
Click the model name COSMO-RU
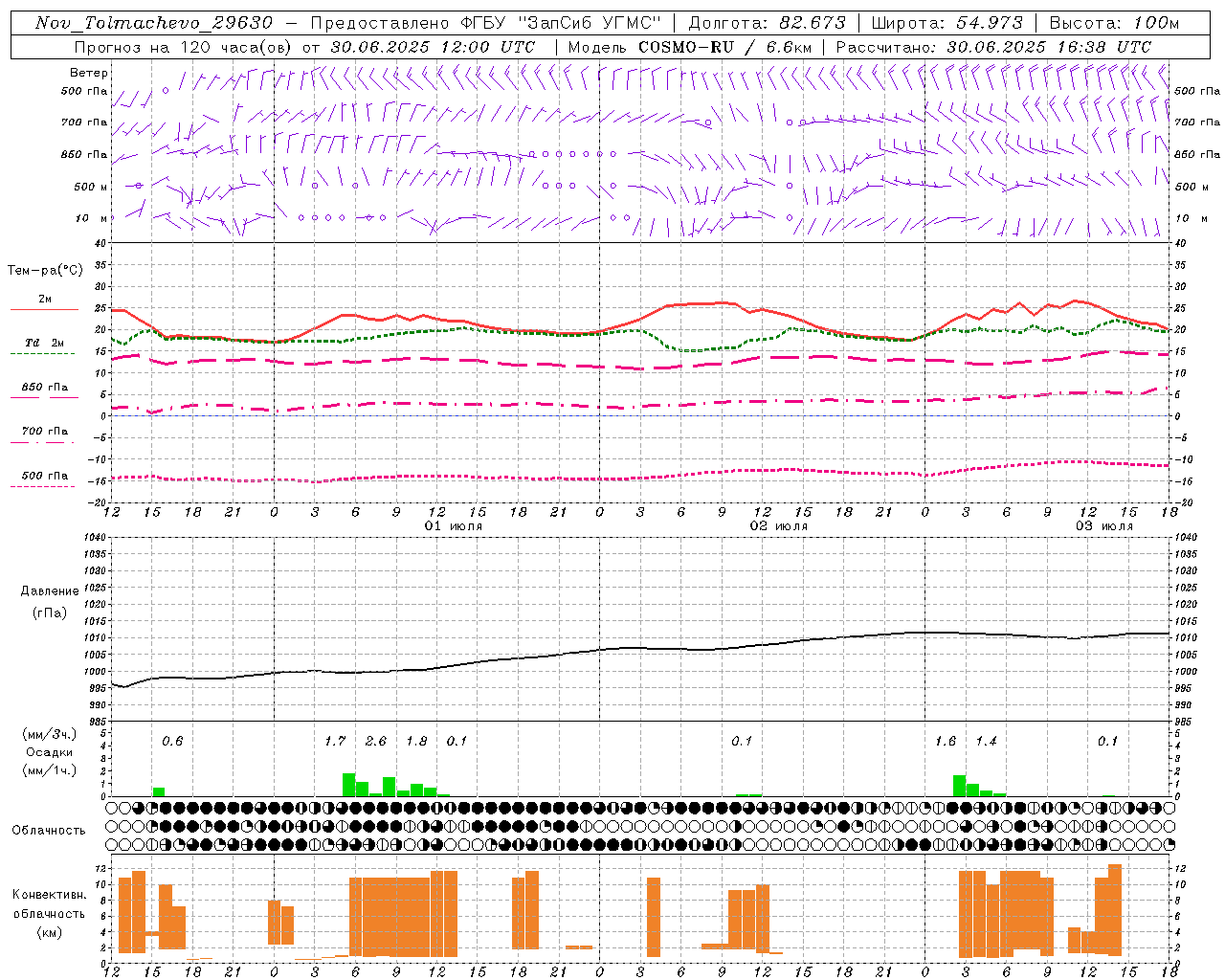[x=686, y=47]
